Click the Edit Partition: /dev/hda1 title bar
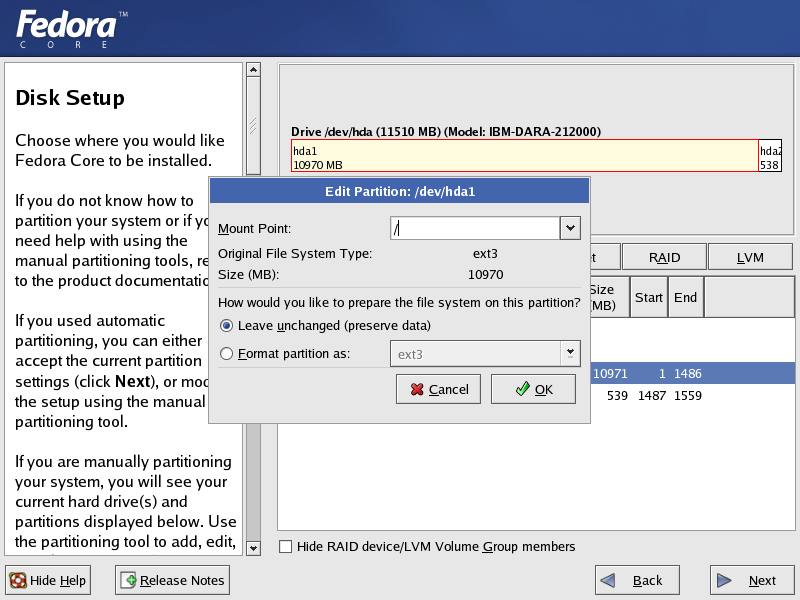Screen dimensions: 800x600 point(399,191)
